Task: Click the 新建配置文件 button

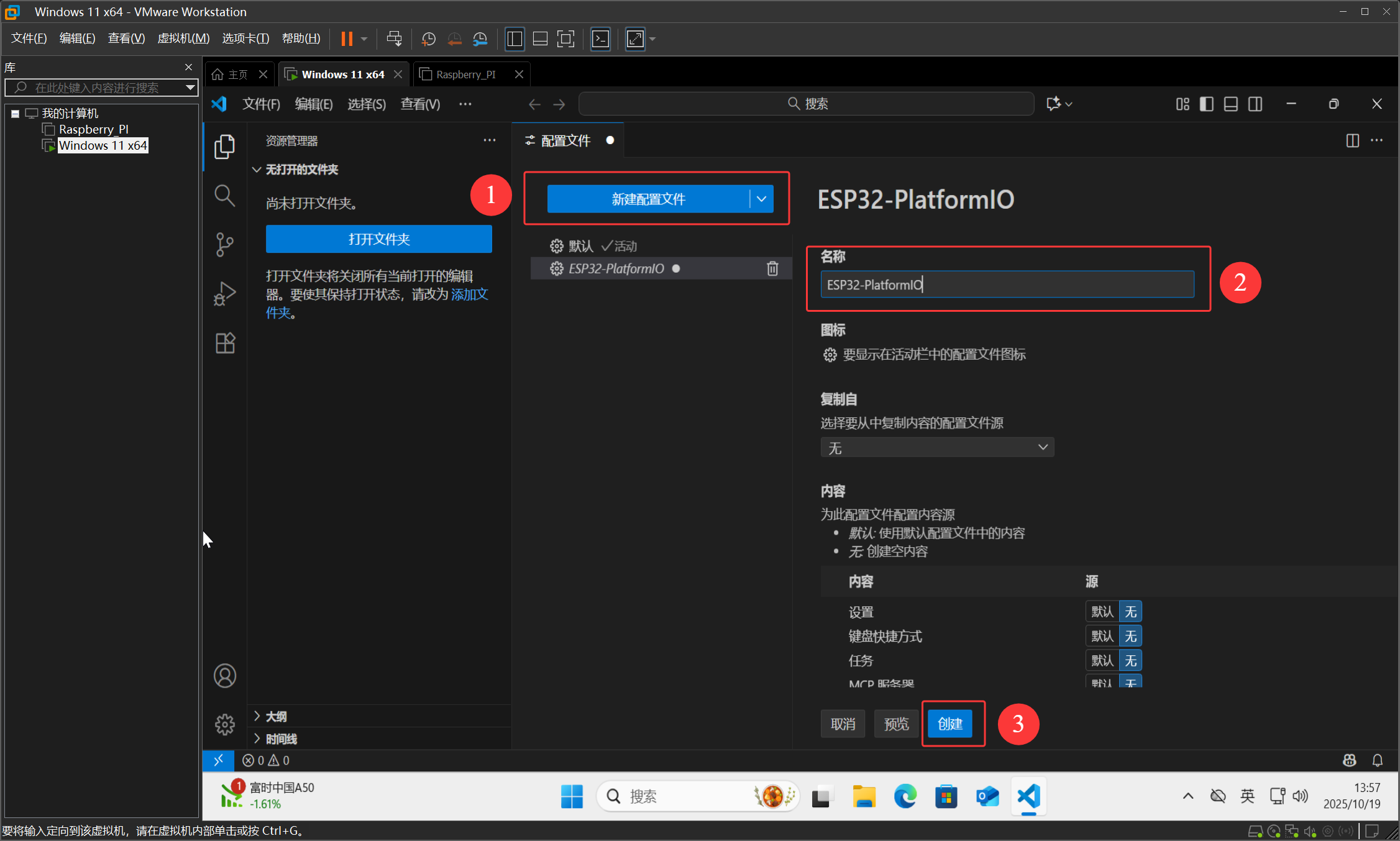Action: (x=648, y=199)
